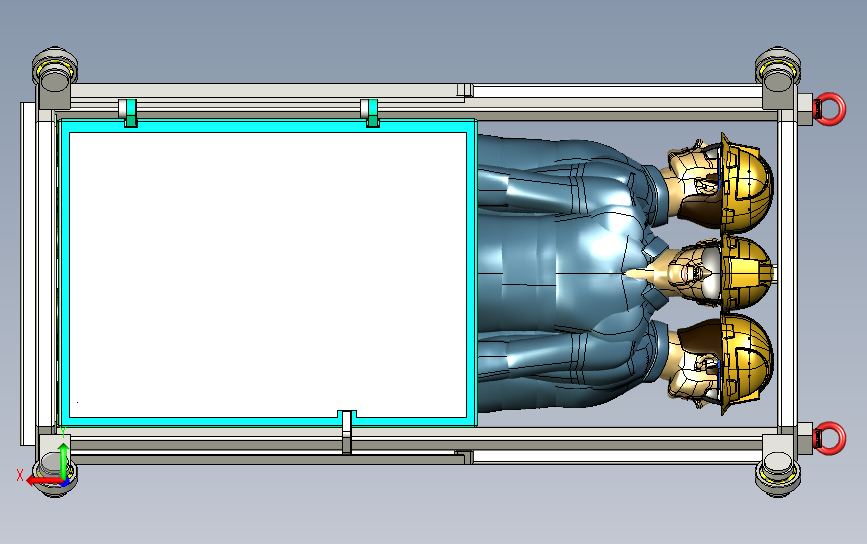Select the left cyan clamp on top rail
This screenshot has height=544, width=867.
130,113
